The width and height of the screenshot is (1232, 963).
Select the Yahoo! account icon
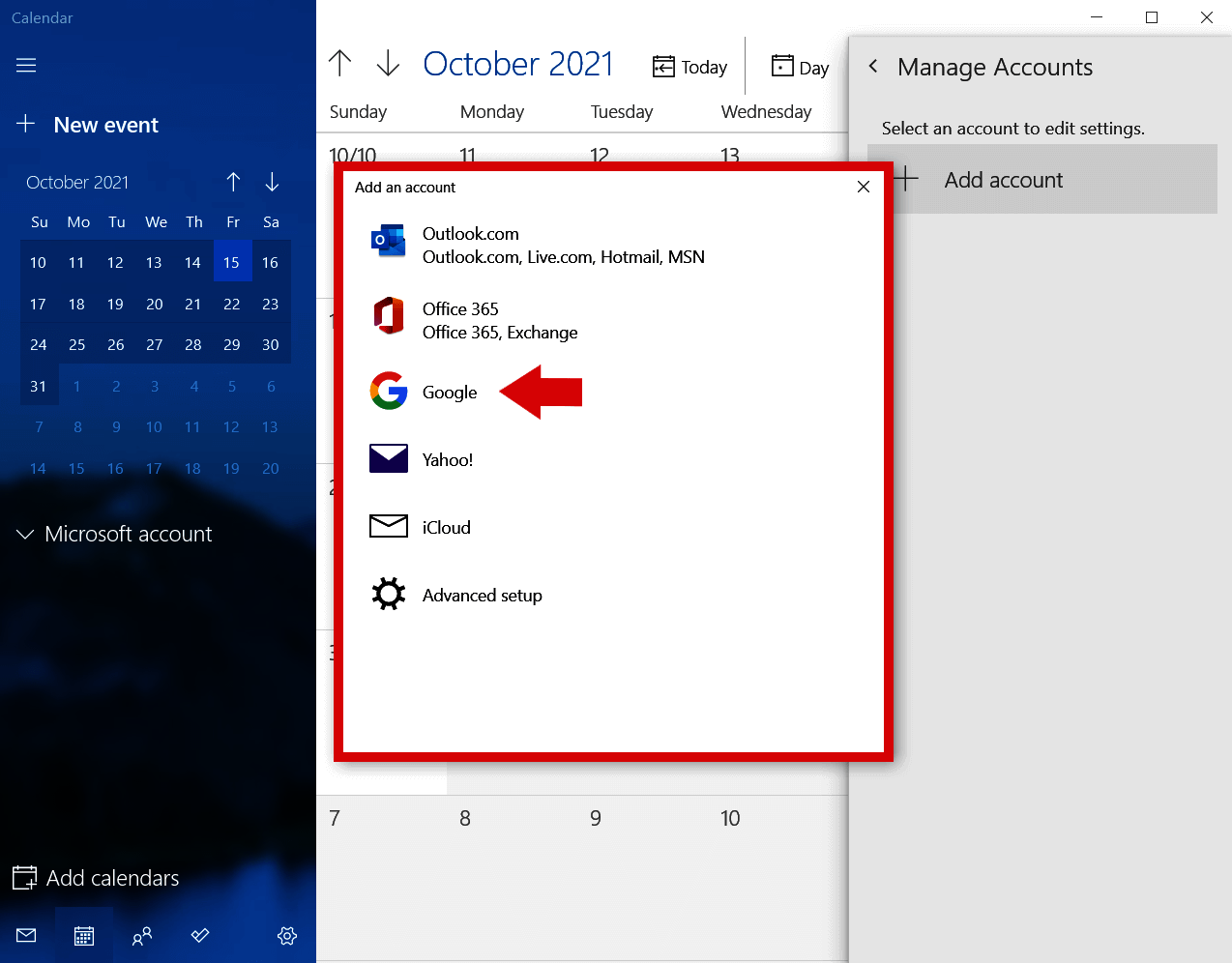(388, 458)
